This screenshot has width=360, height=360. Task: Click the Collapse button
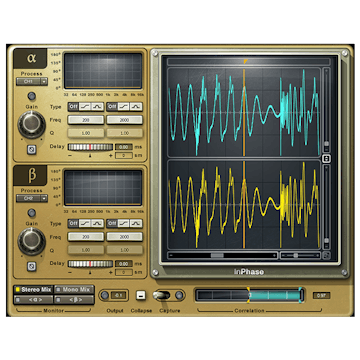pyautogui.click(x=141, y=295)
